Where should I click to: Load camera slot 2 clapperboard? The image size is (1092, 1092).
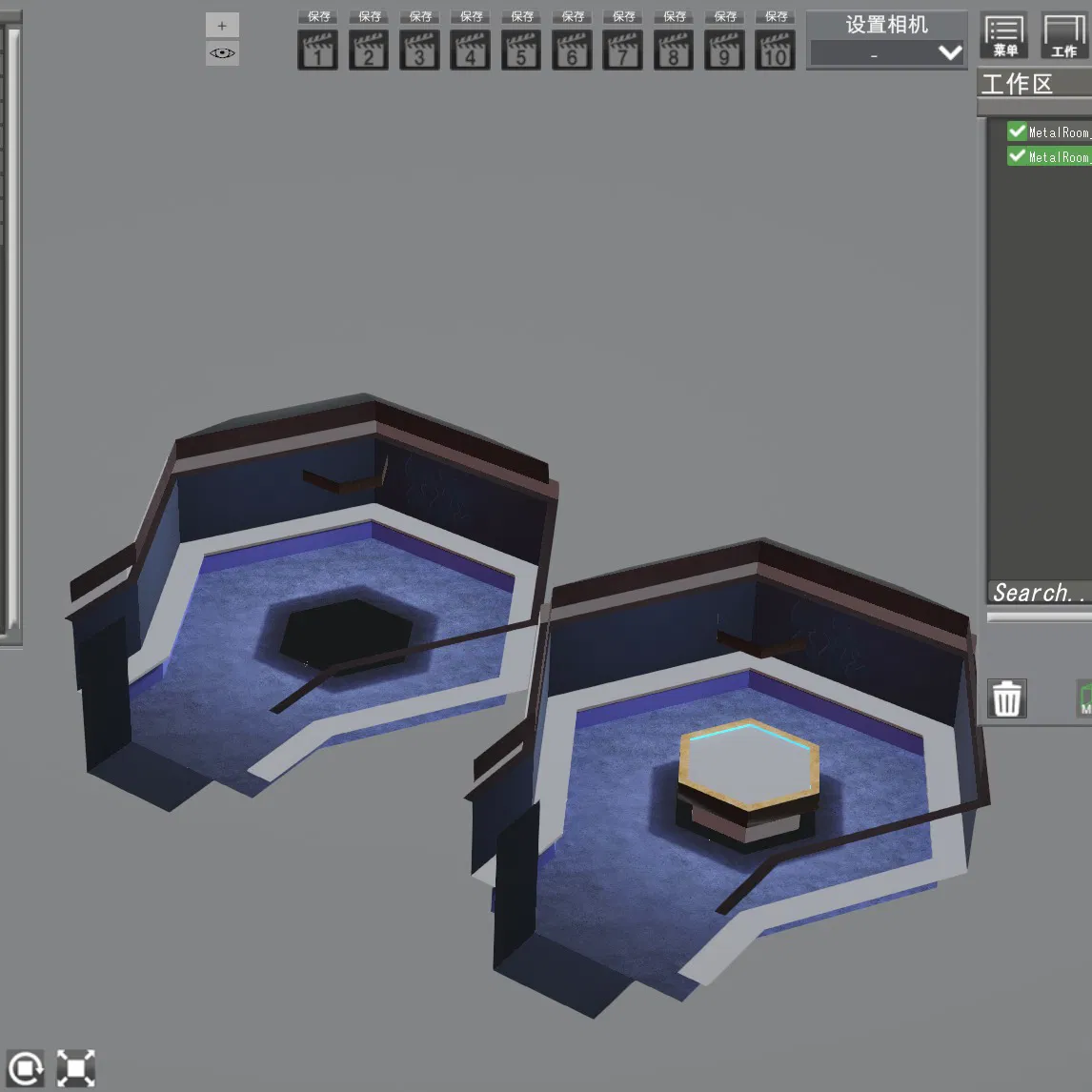(369, 50)
